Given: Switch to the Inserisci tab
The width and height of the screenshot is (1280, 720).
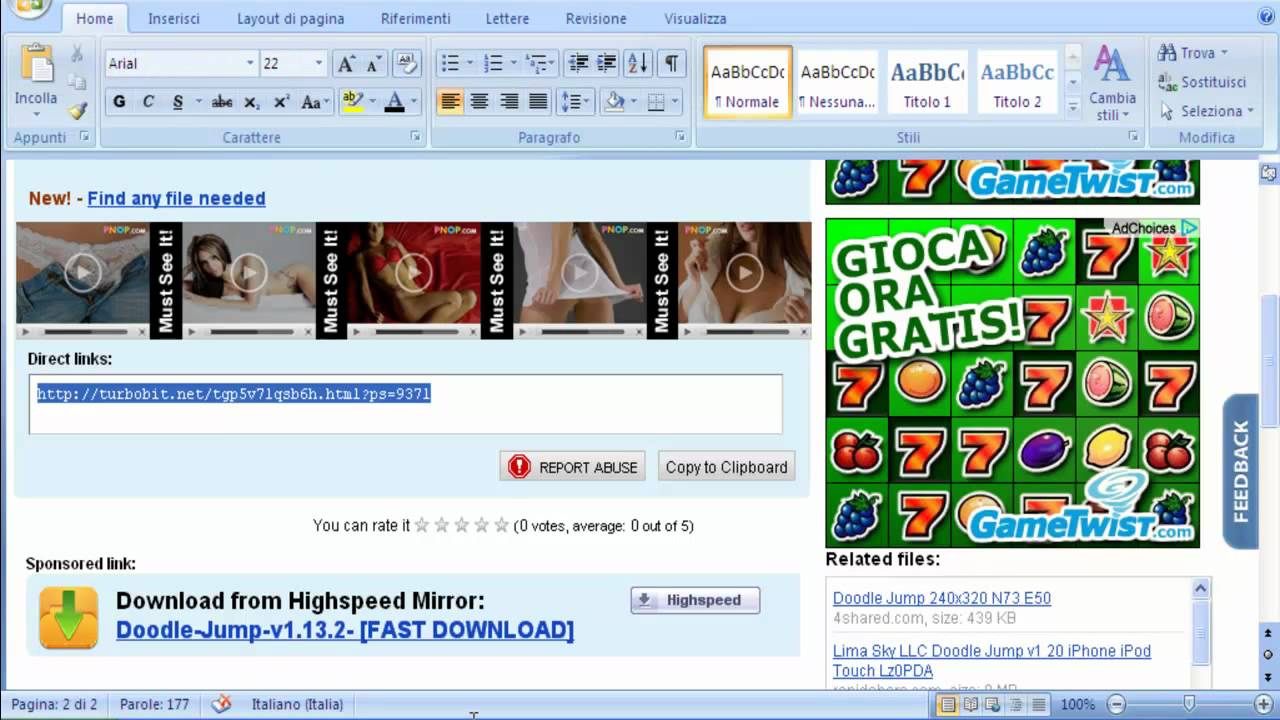Looking at the screenshot, I should [174, 19].
